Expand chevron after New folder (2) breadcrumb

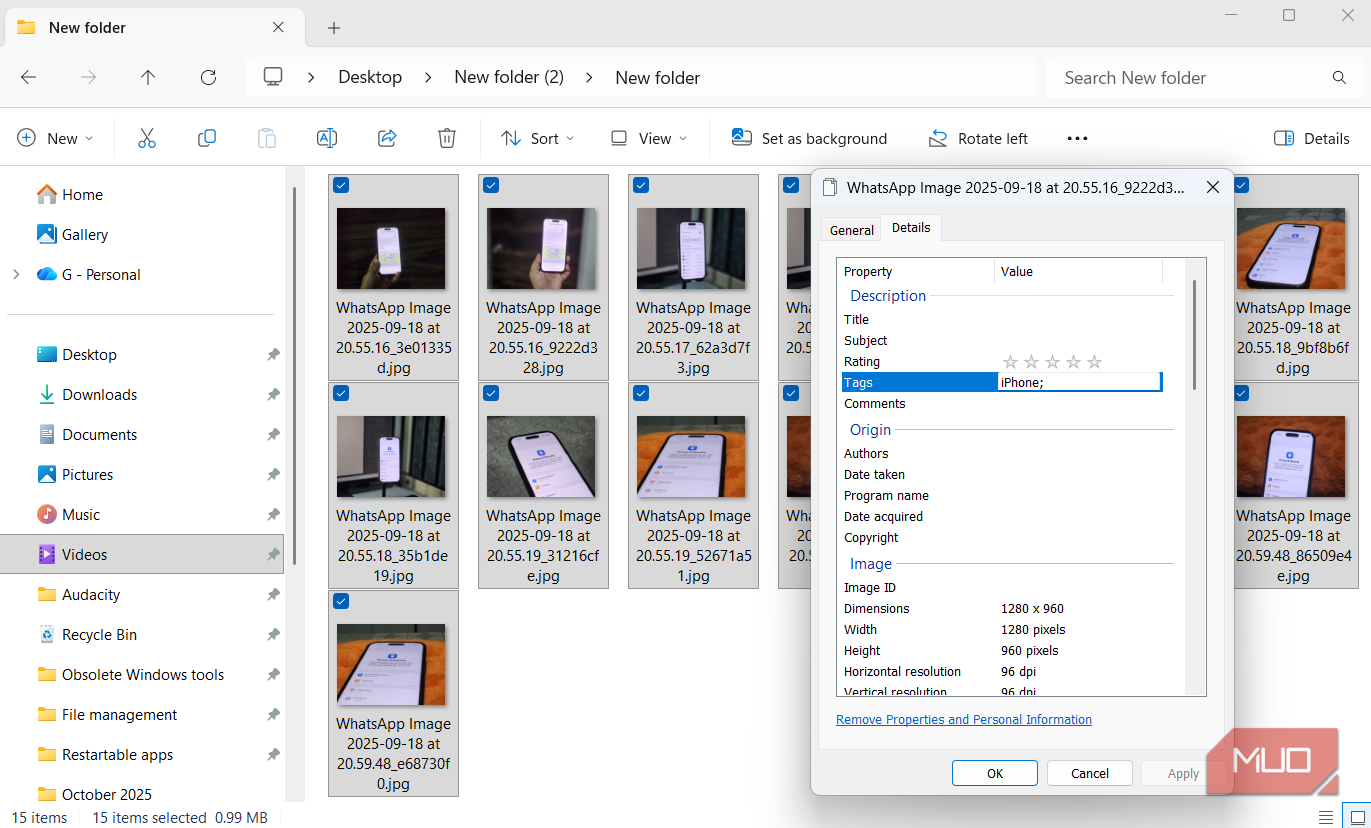click(589, 77)
